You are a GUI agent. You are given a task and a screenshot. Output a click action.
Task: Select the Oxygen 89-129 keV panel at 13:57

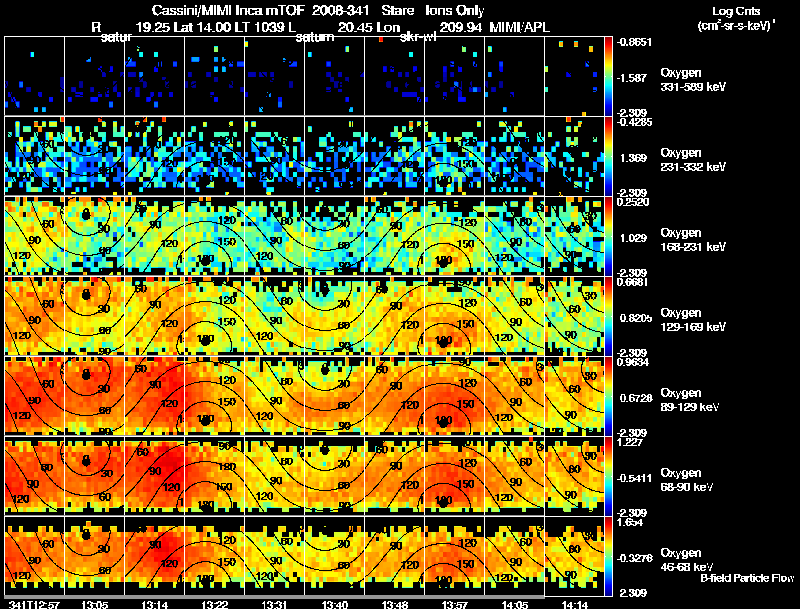tap(455, 397)
